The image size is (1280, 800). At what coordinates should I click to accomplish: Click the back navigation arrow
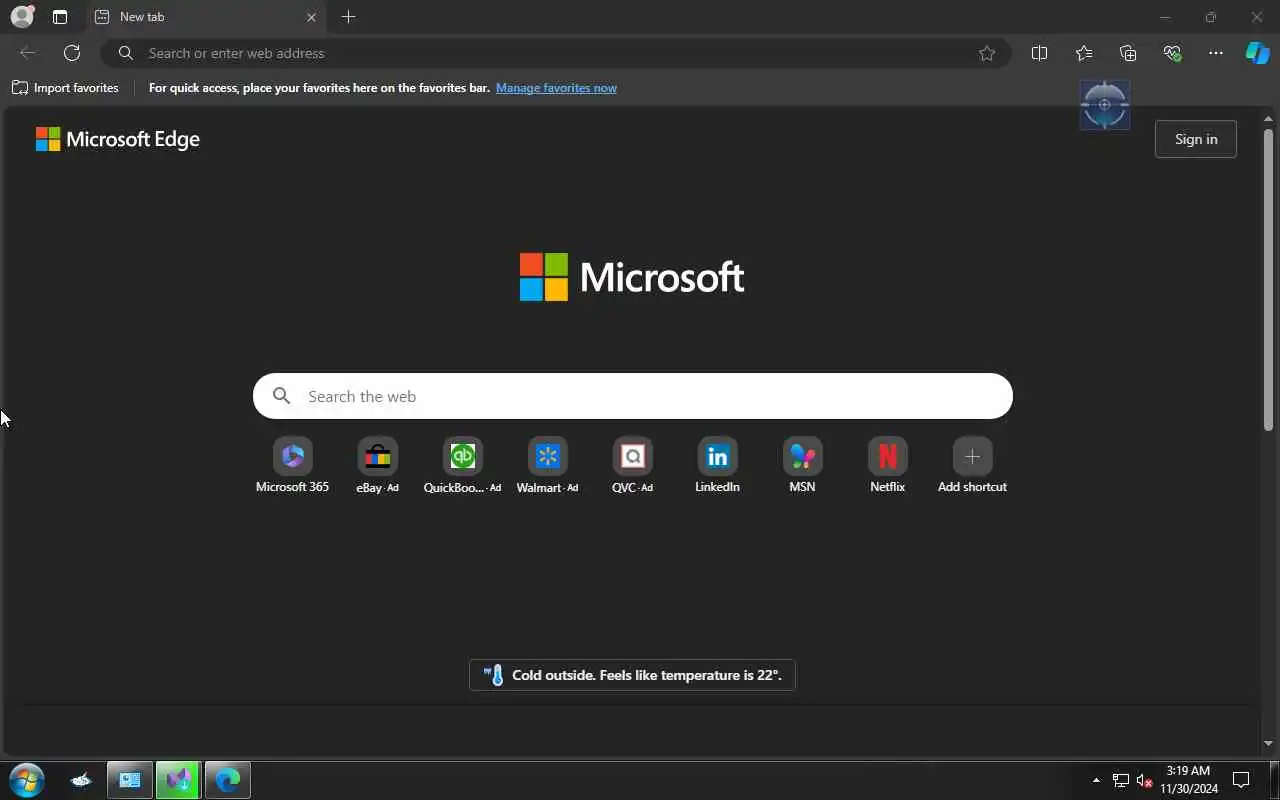(28, 53)
